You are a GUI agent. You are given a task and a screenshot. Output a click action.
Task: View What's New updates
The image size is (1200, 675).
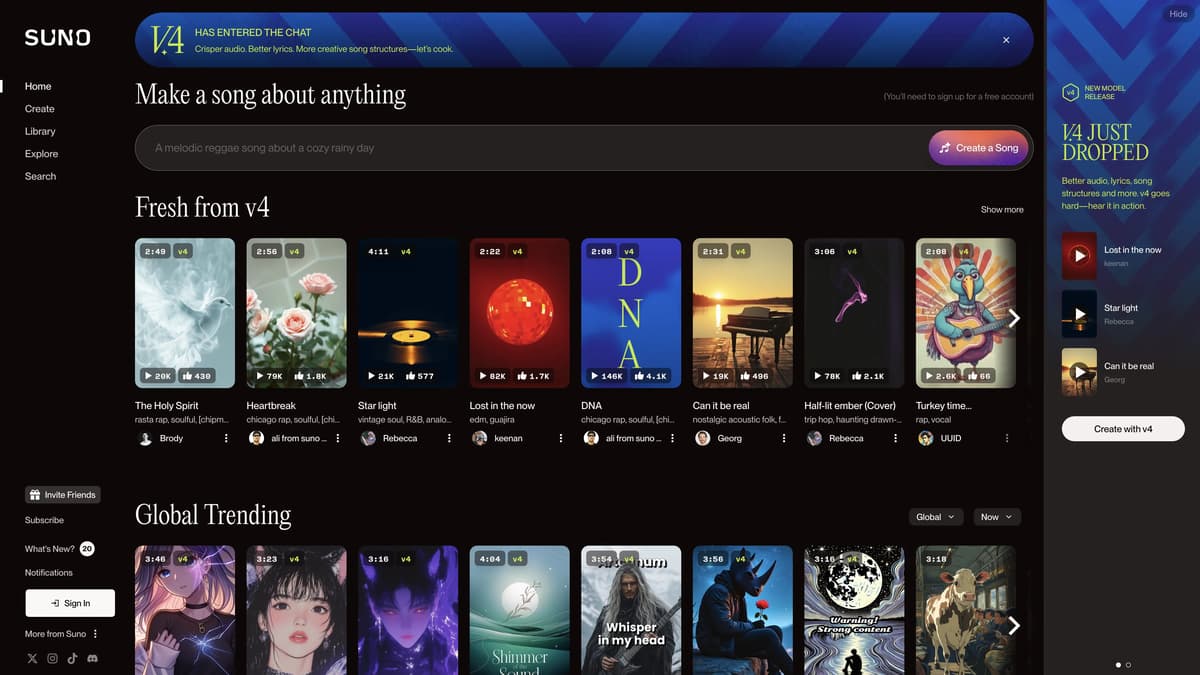(60, 549)
